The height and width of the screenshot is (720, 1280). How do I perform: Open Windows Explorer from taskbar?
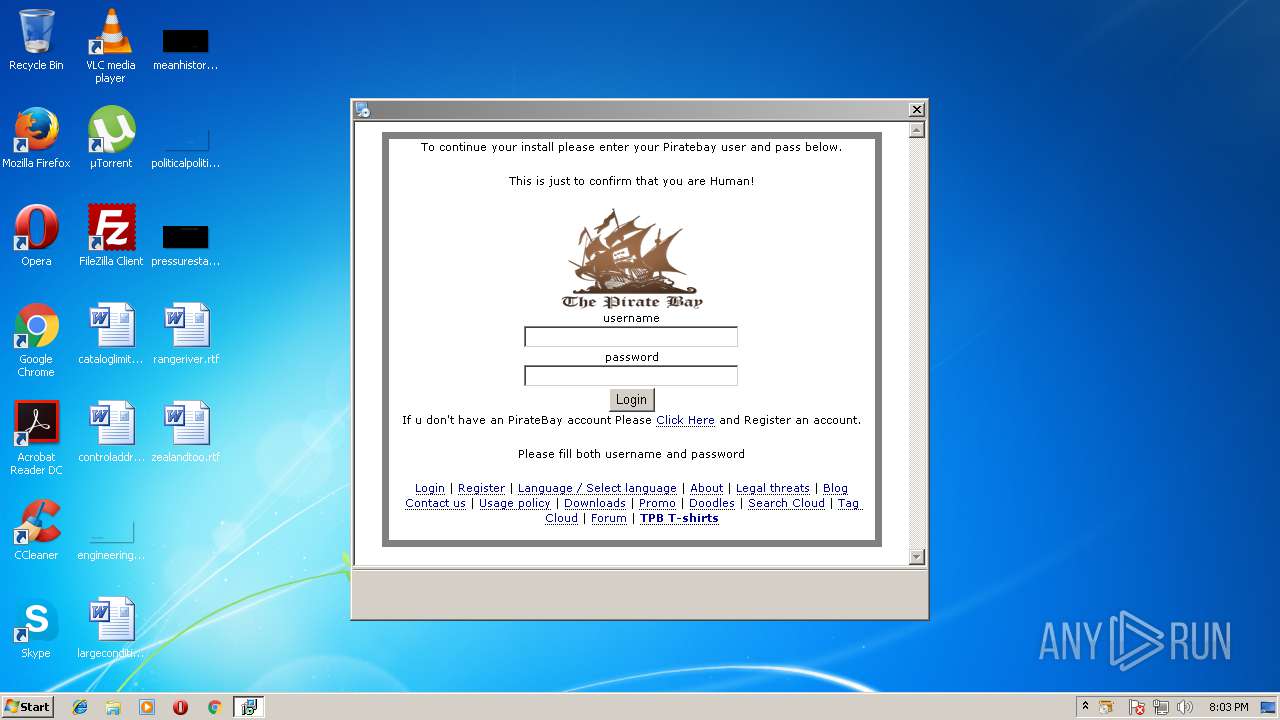coord(113,707)
